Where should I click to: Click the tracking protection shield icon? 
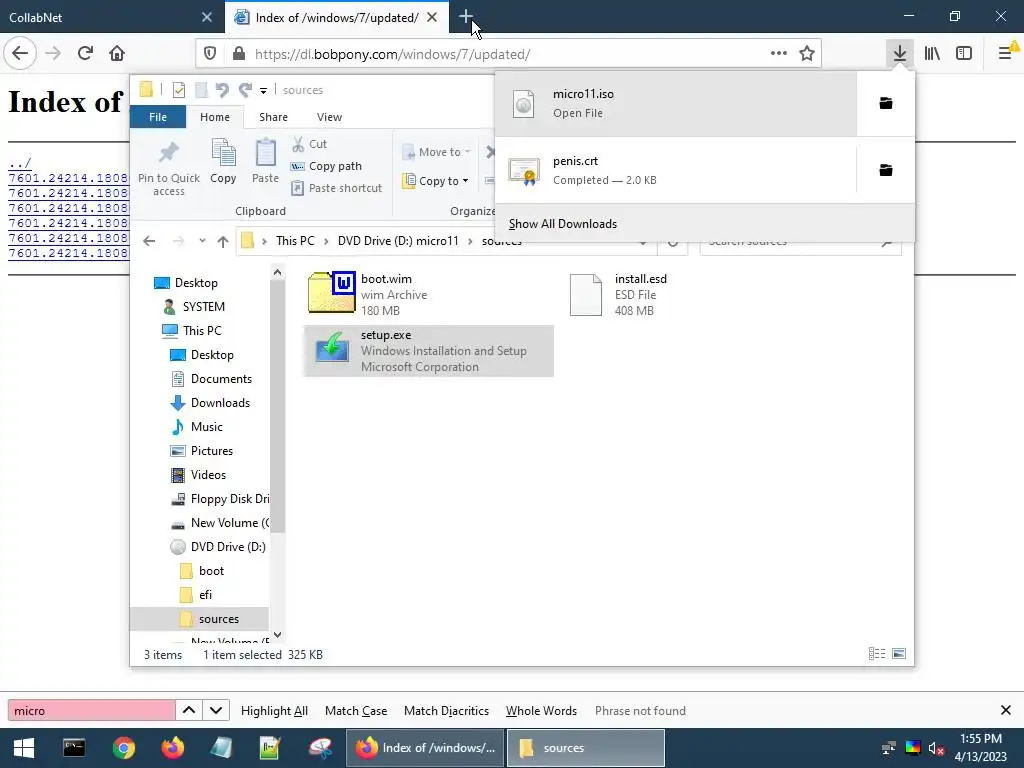210,54
